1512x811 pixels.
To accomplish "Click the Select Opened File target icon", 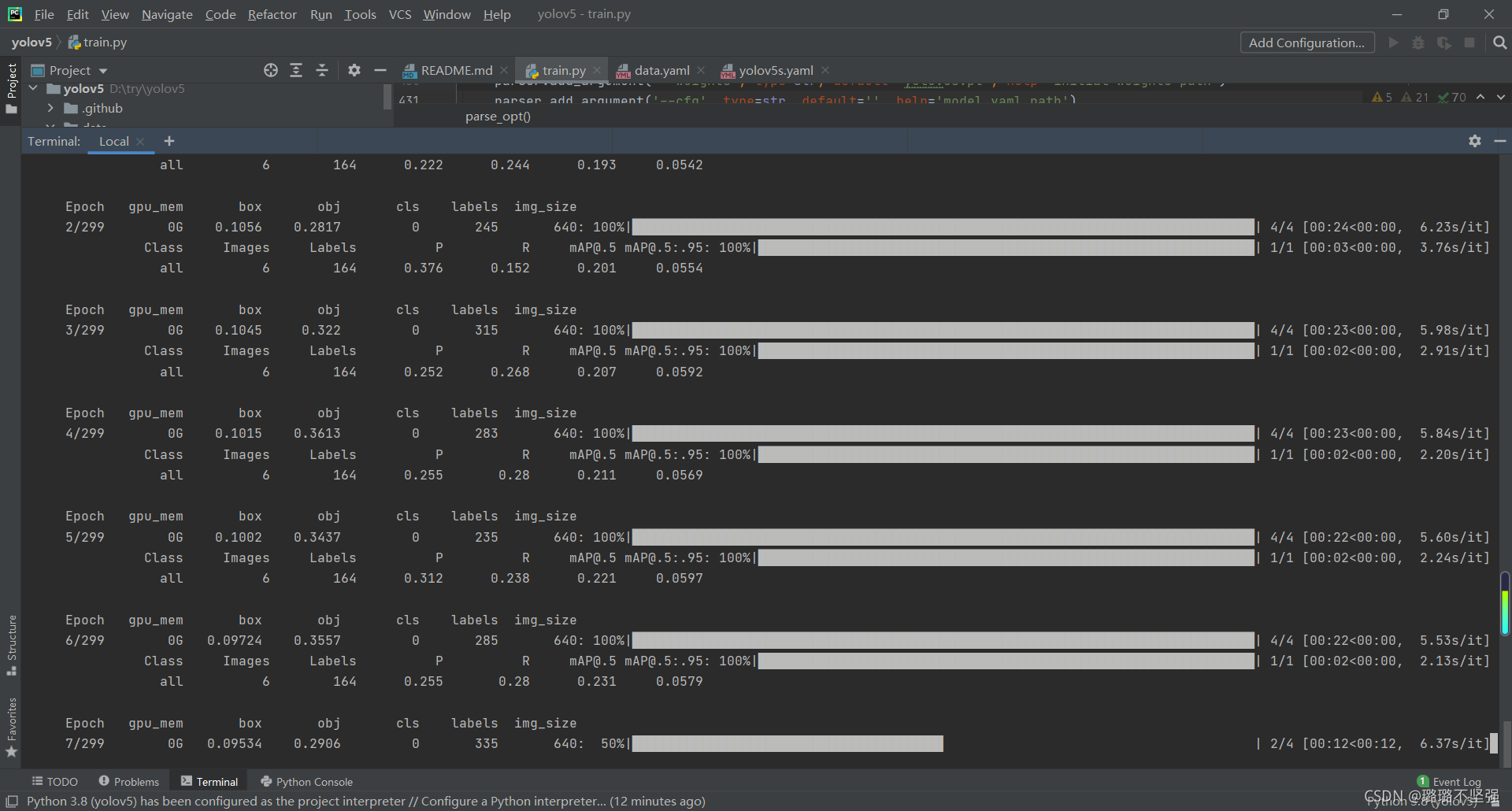I will click(x=271, y=70).
